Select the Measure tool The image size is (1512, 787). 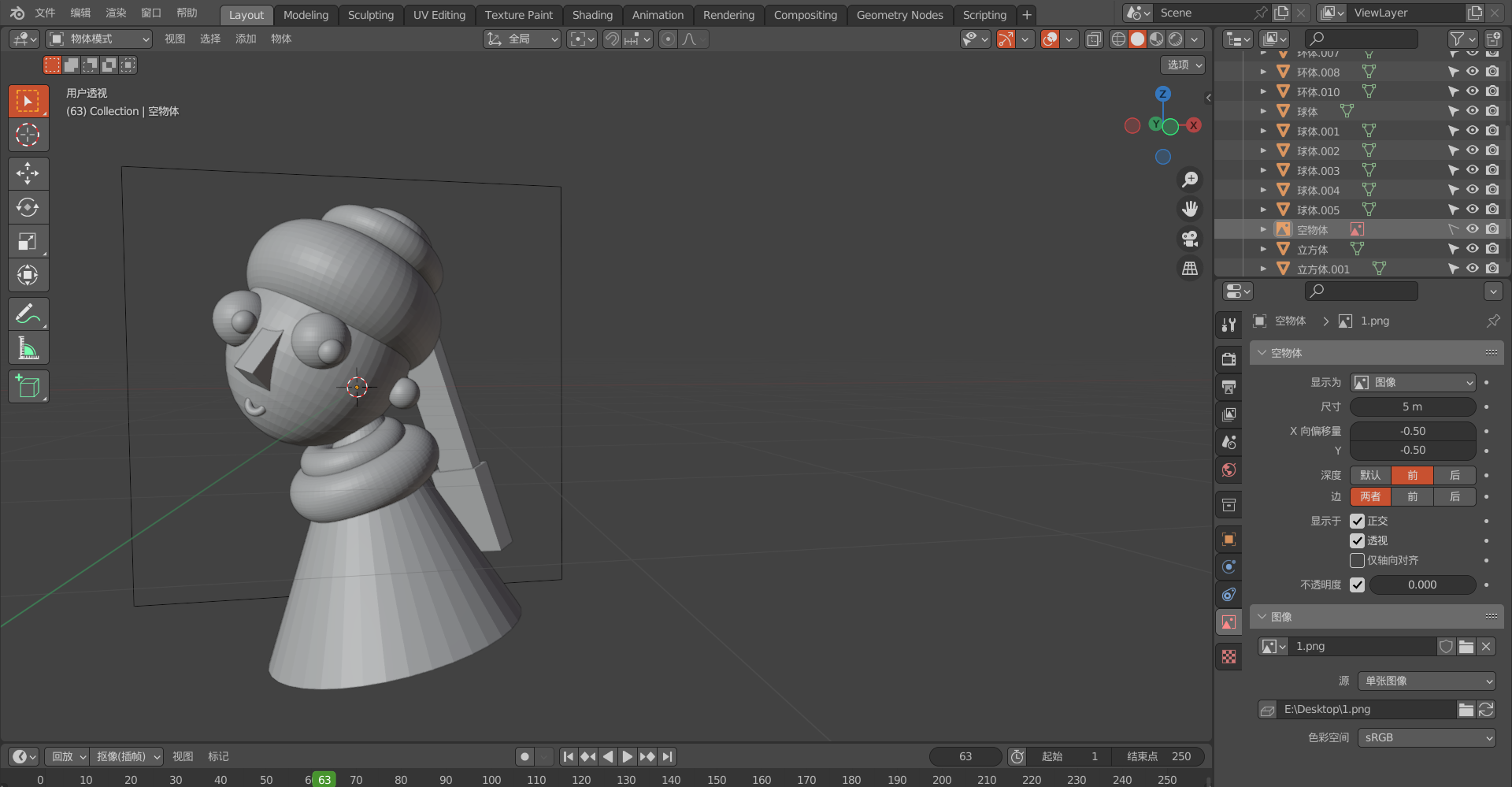[x=28, y=347]
